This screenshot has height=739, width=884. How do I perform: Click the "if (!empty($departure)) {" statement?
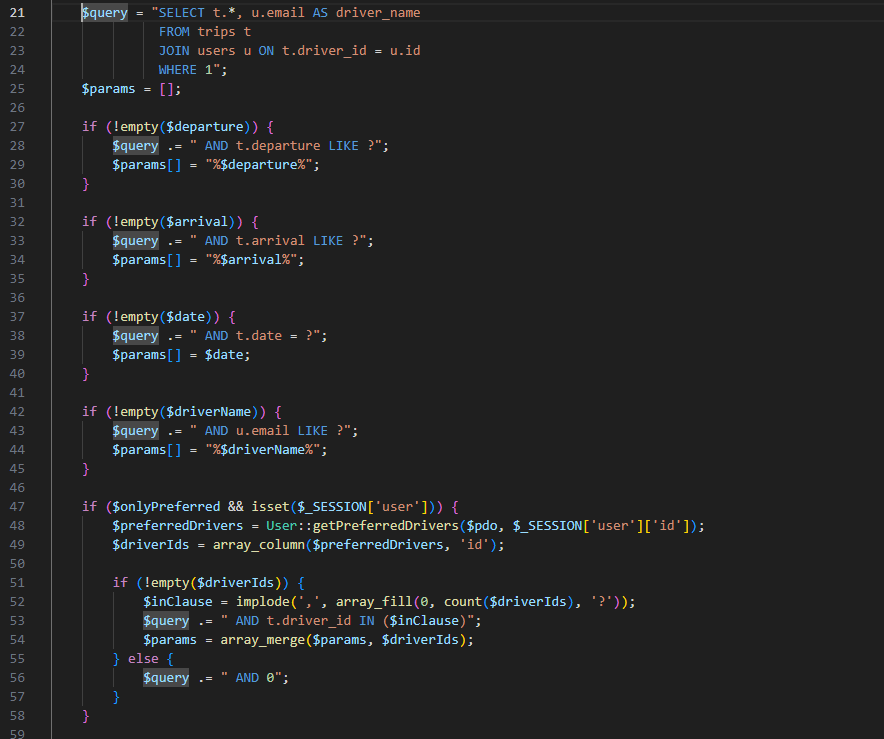[178, 127]
